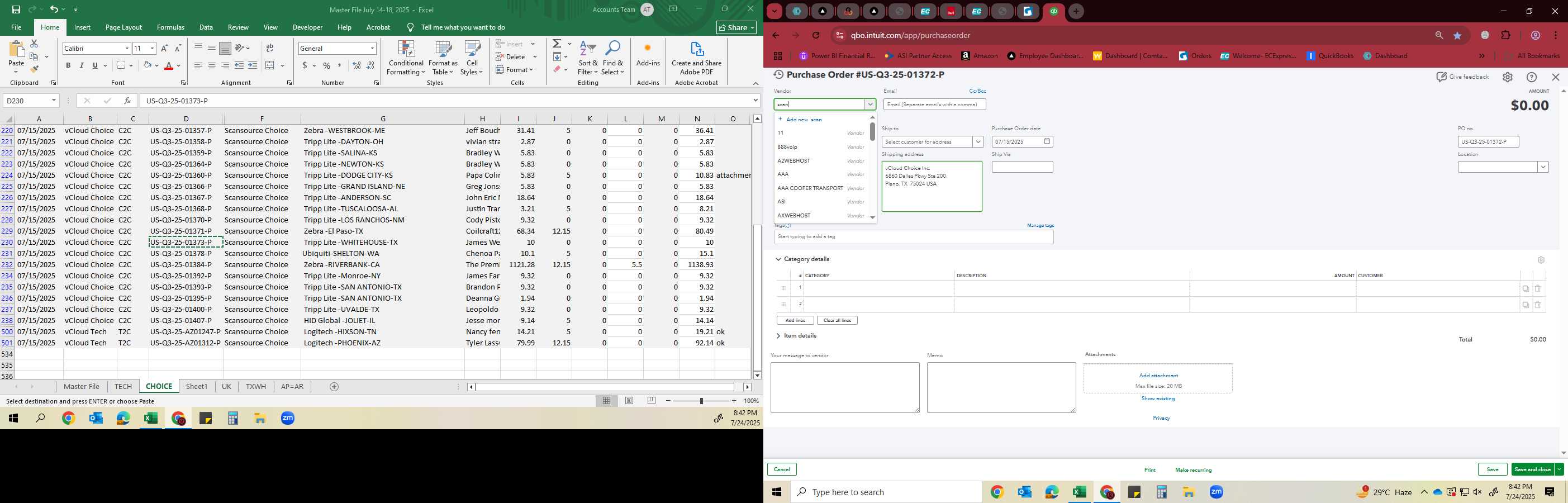
Task: Open the Data ribbon tab
Action: (x=206, y=27)
